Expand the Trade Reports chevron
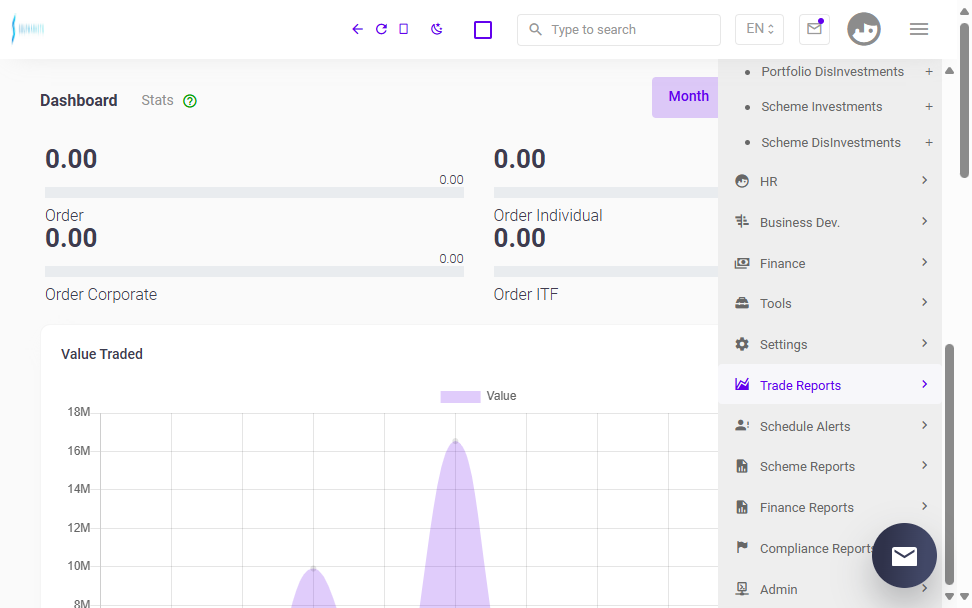This screenshot has height=608, width=972. point(924,384)
